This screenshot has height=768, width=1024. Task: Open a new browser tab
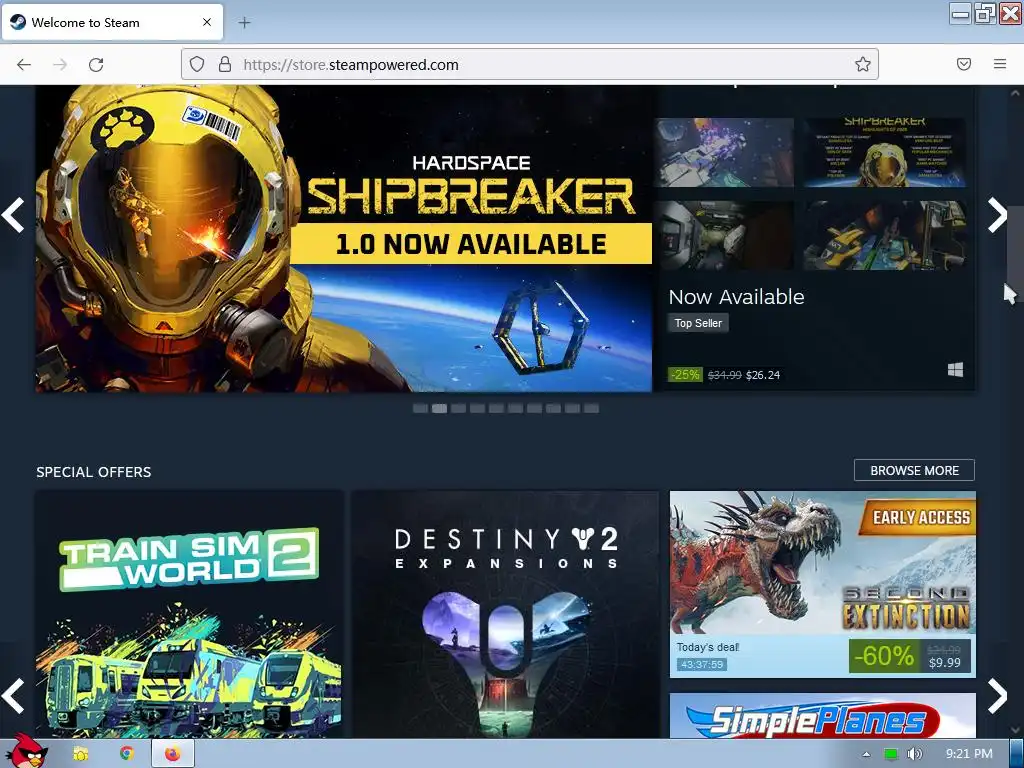pyautogui.click(x=244, y=22)
